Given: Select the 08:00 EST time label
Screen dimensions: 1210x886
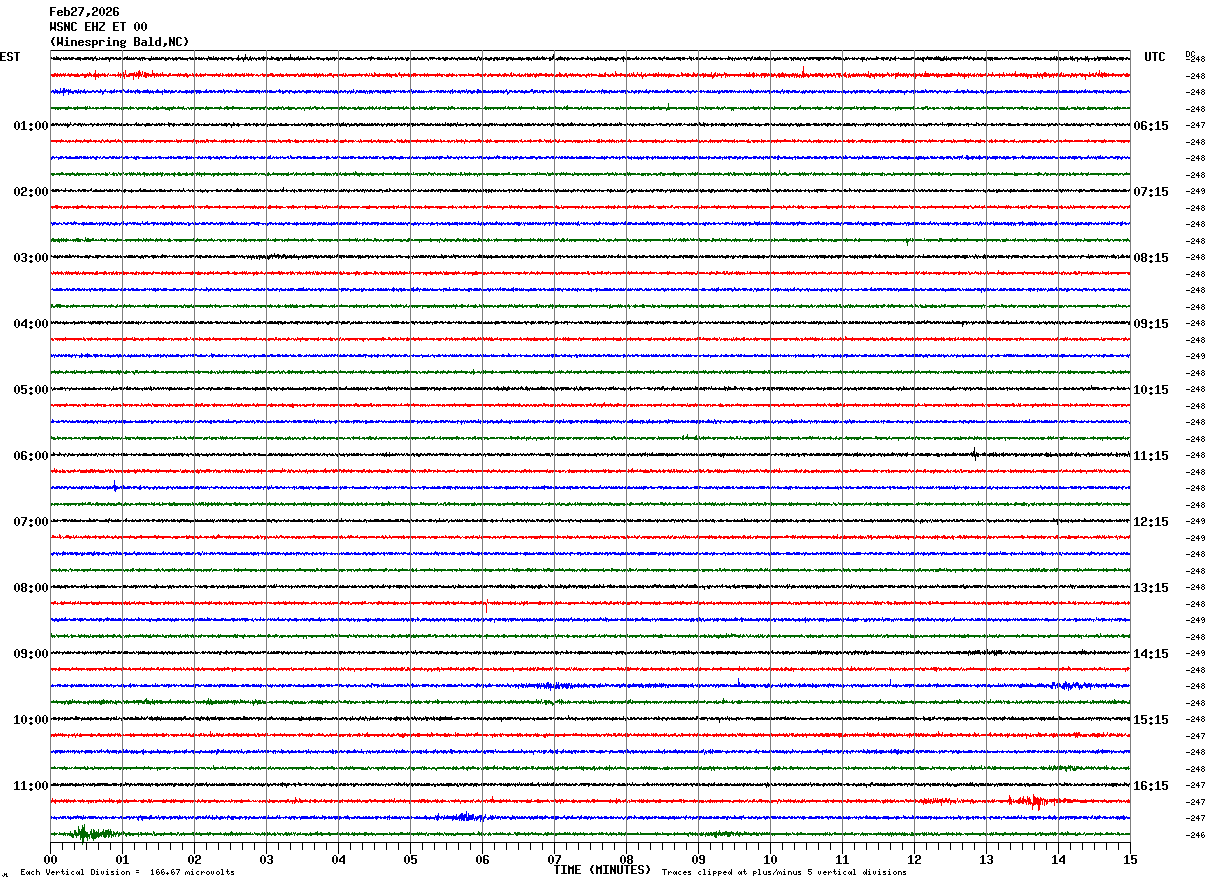Looking at the screenshot, I should pos(31,588).
